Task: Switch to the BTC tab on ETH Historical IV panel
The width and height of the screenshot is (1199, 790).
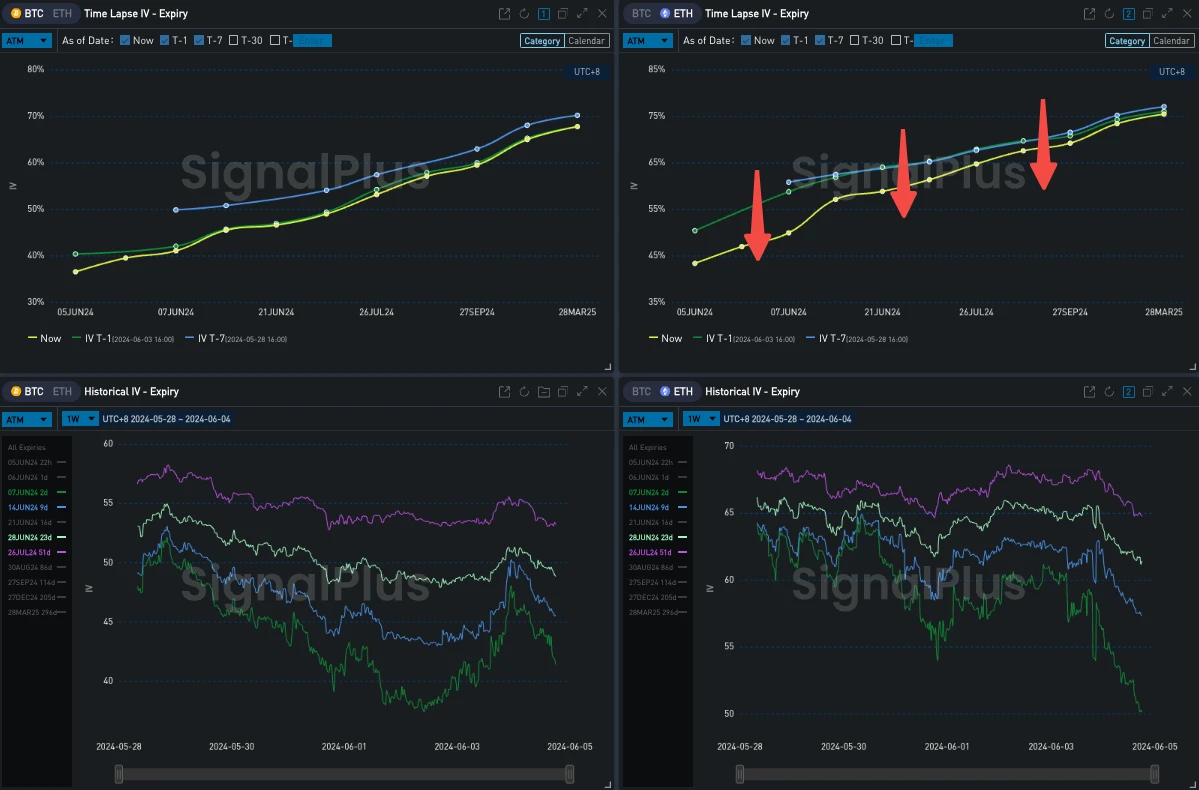Action: [640, 391]
